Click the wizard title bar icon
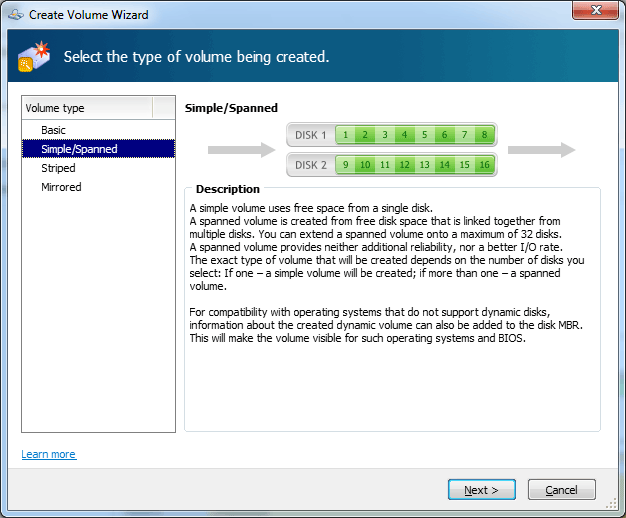Screen dimensions: 626x518 (16, 15)
